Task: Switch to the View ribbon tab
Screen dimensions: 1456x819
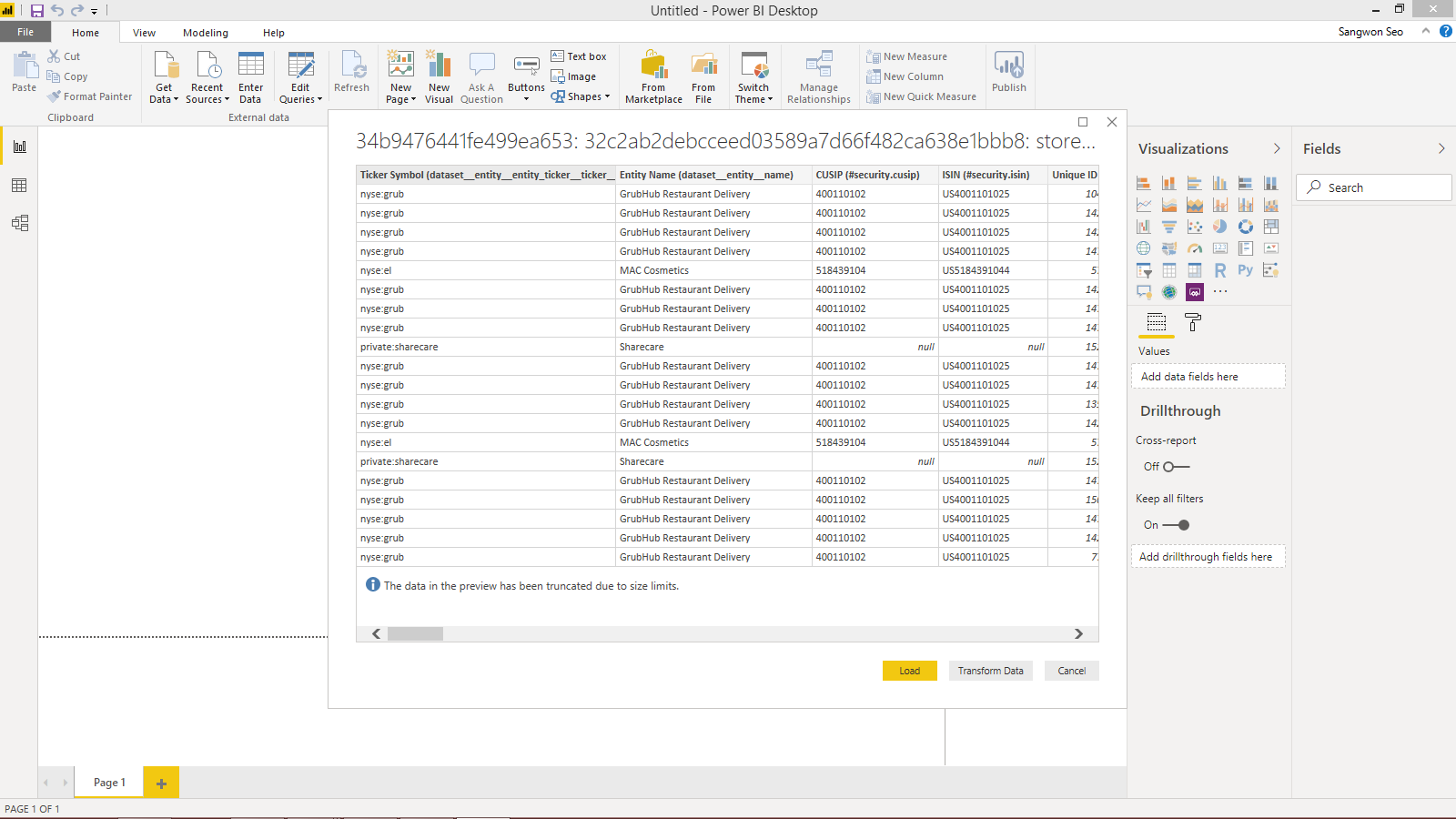Action: pyautogui.click(x=144, y=33)
